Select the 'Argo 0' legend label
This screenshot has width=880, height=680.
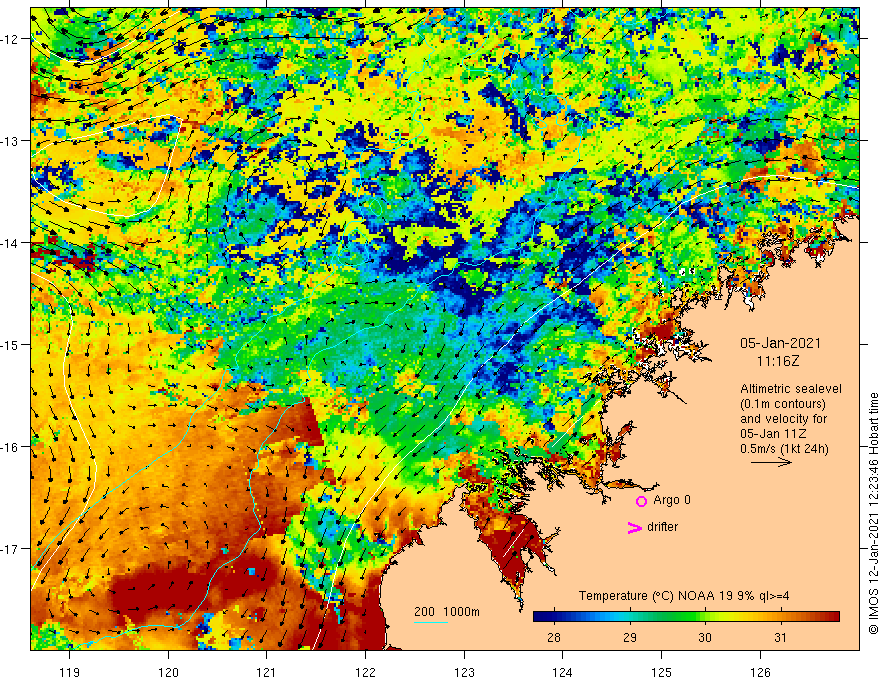click(x=672, y=500)
